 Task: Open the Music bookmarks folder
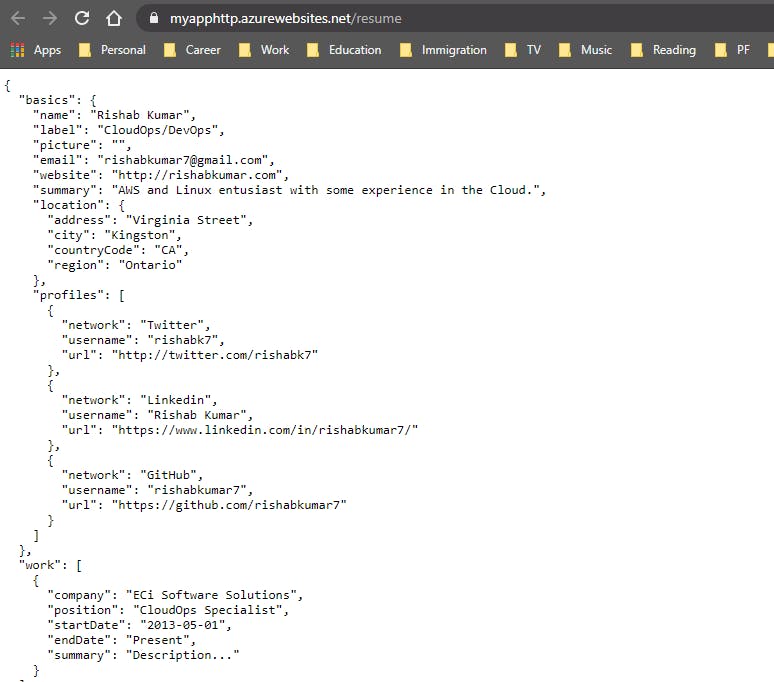(585, 50)
